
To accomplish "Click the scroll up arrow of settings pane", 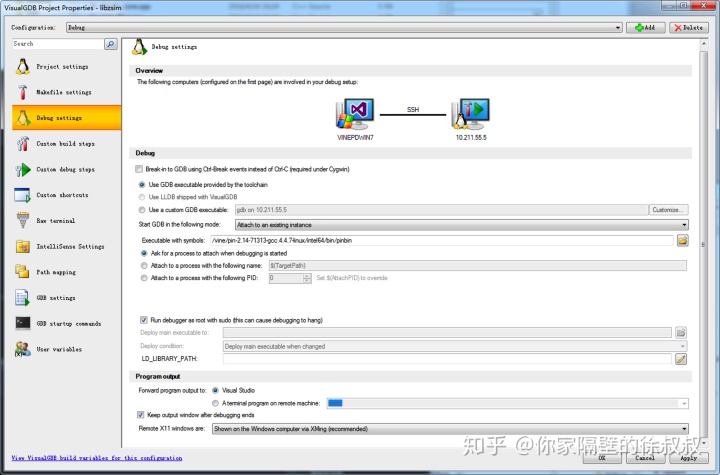I will point(703,44).
